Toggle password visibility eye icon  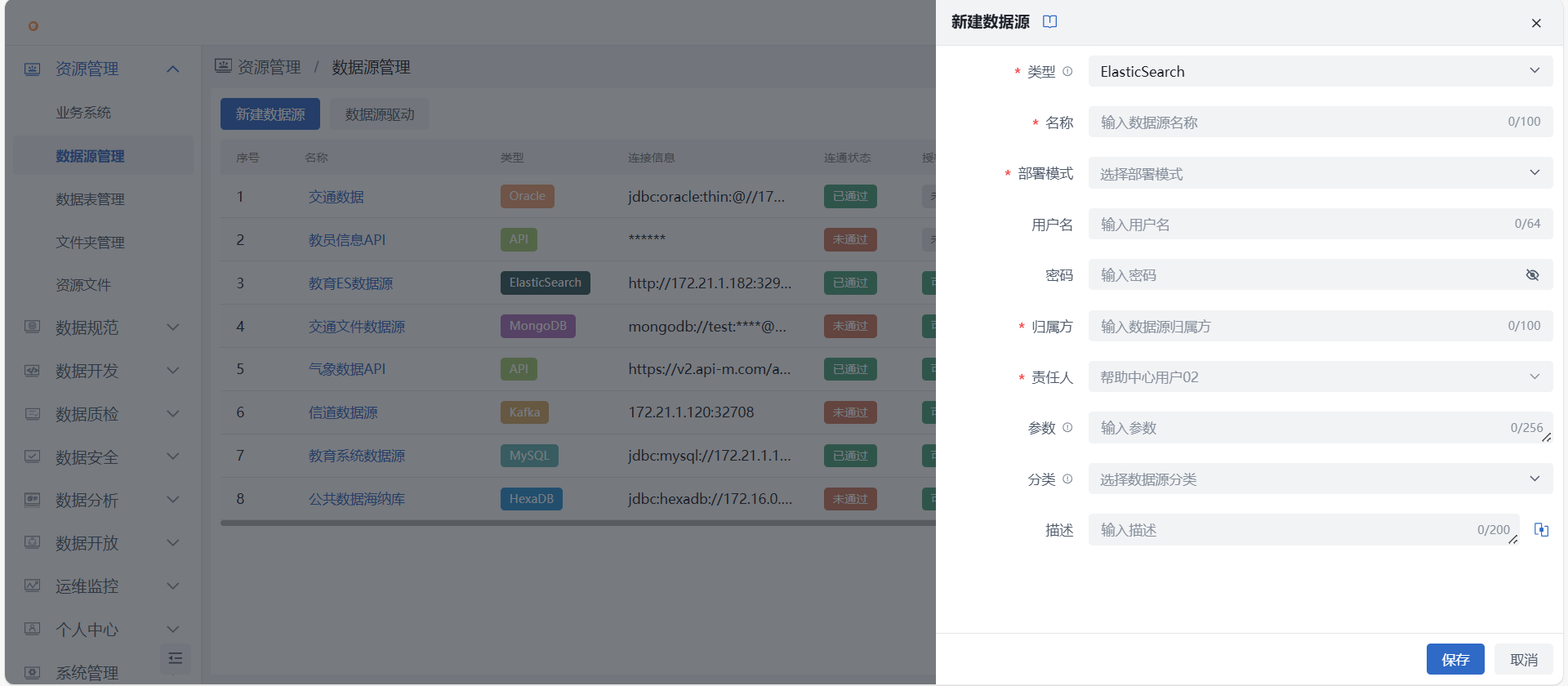coord(1532,275)
